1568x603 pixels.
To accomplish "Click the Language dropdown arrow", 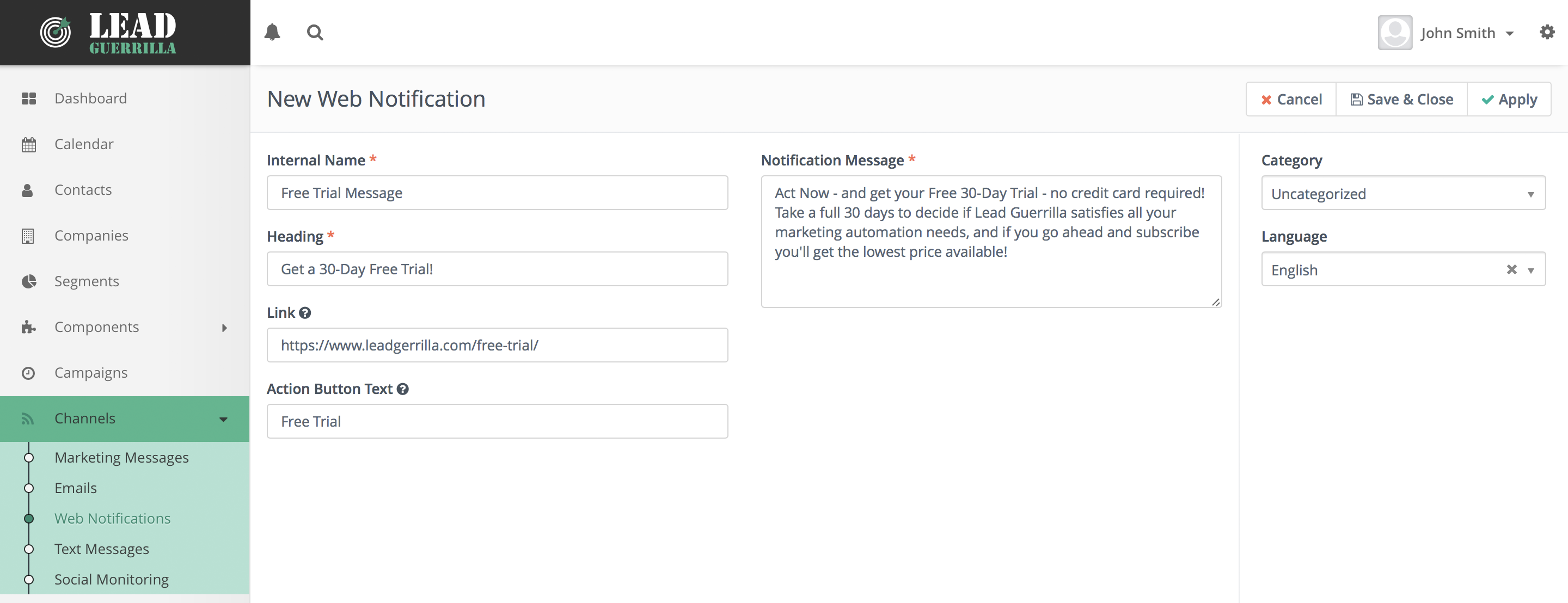I will point(1531,271).
